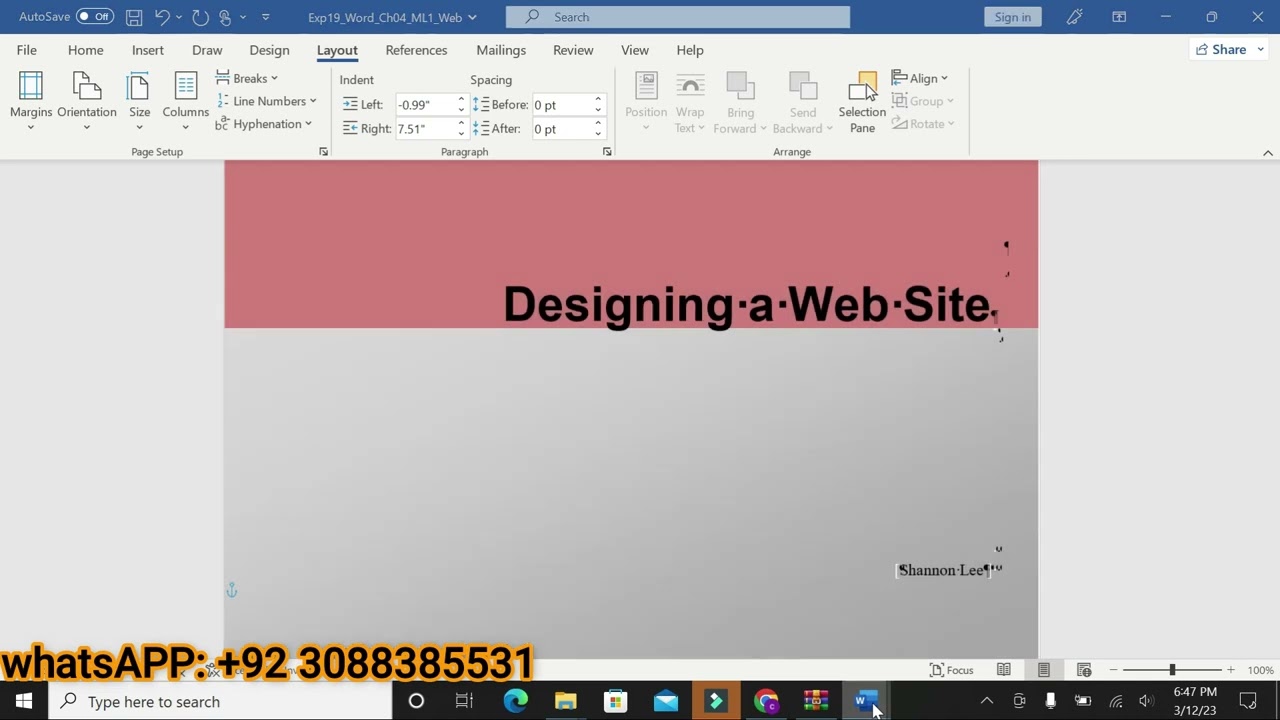
Task: Click the Shannon Lee author text
Action: point(942,570)
